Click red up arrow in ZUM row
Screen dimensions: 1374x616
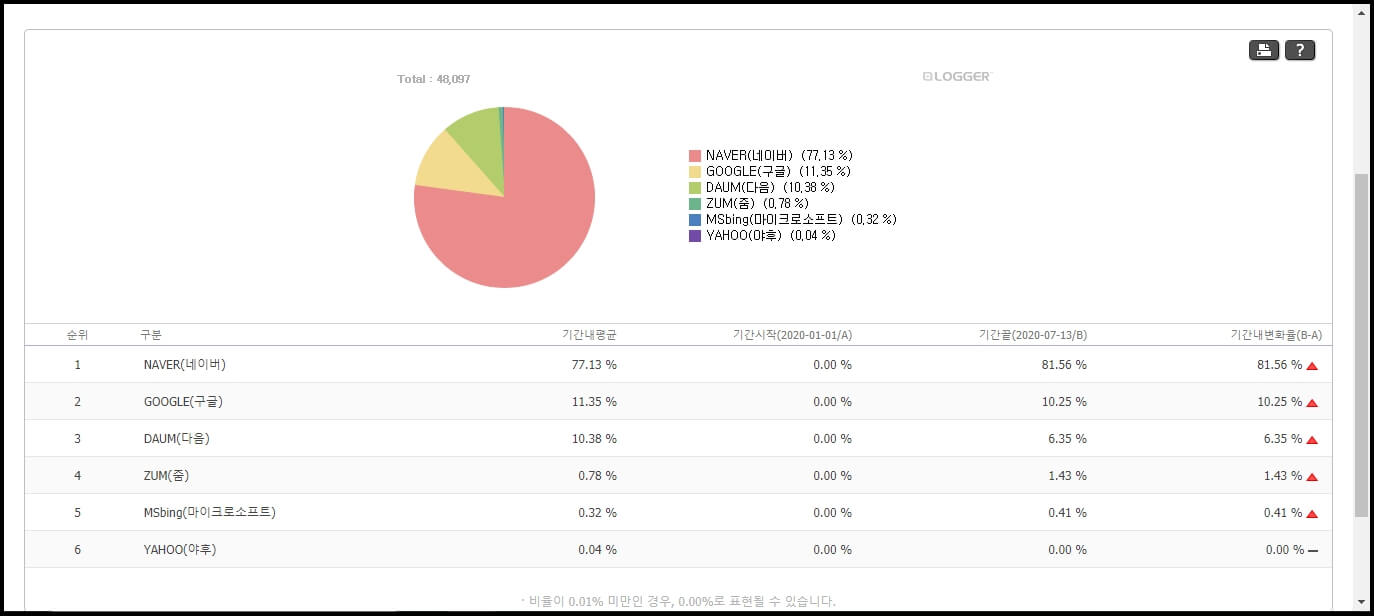click(x=1312, y=477)
